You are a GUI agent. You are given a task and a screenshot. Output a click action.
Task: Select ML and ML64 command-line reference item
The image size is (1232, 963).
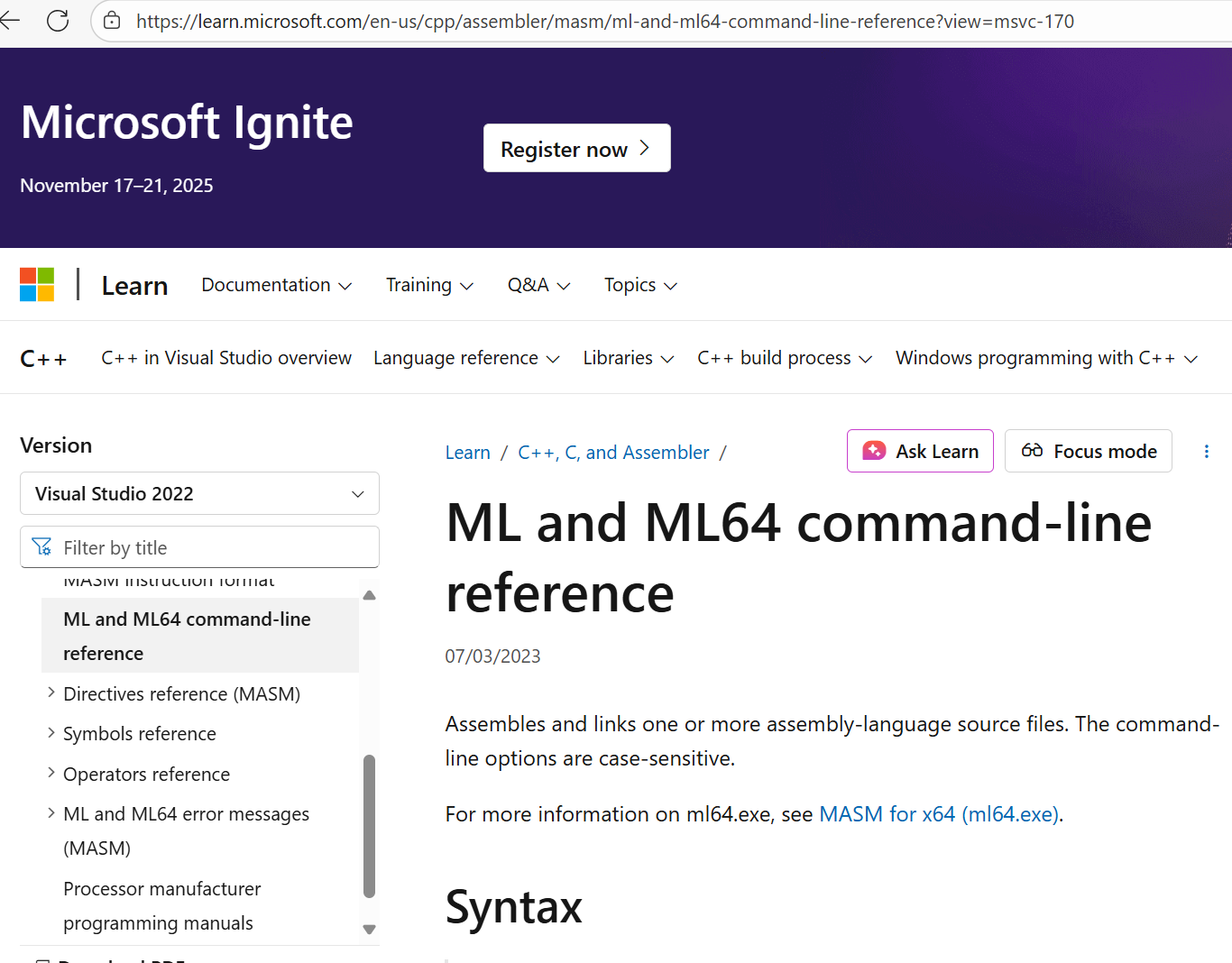[200, 636]
